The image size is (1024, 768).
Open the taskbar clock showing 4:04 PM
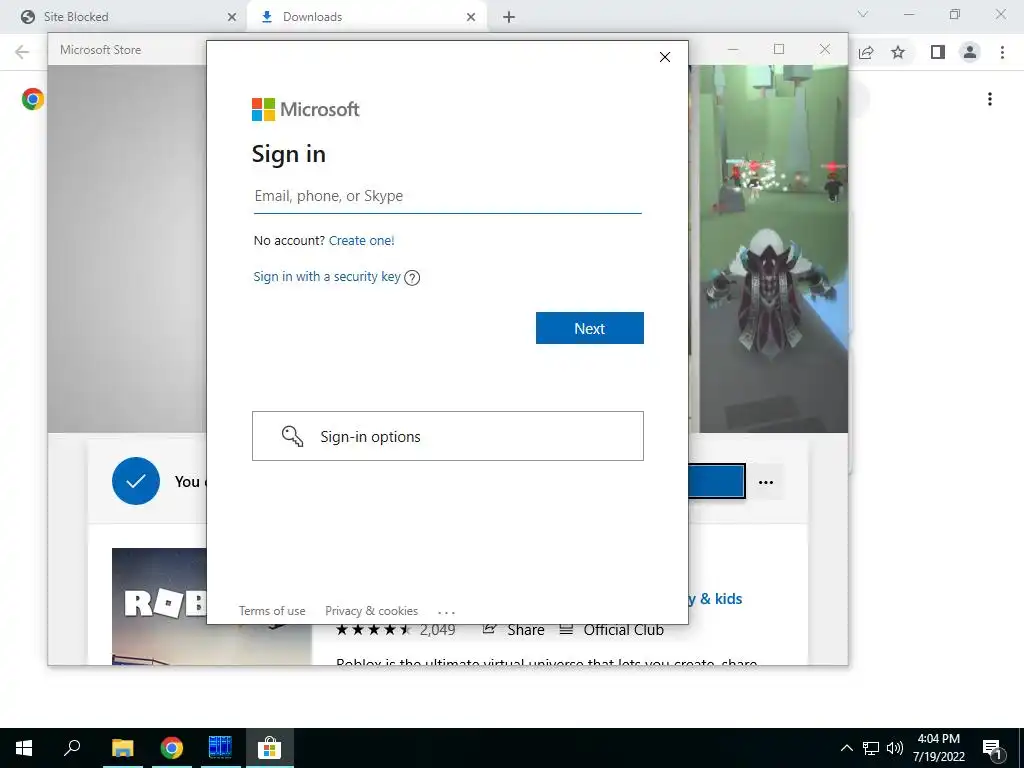938,748
